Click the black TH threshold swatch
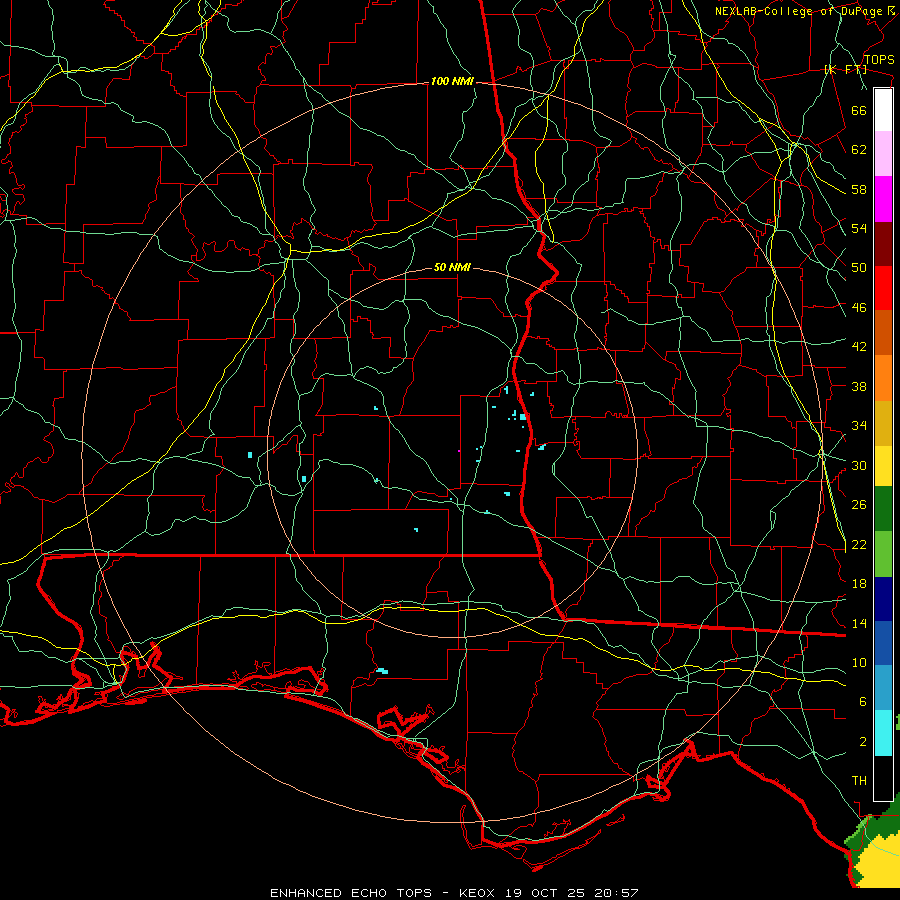Image resolution: width=900 pixels, height=900 pixels. pos(883,778)
